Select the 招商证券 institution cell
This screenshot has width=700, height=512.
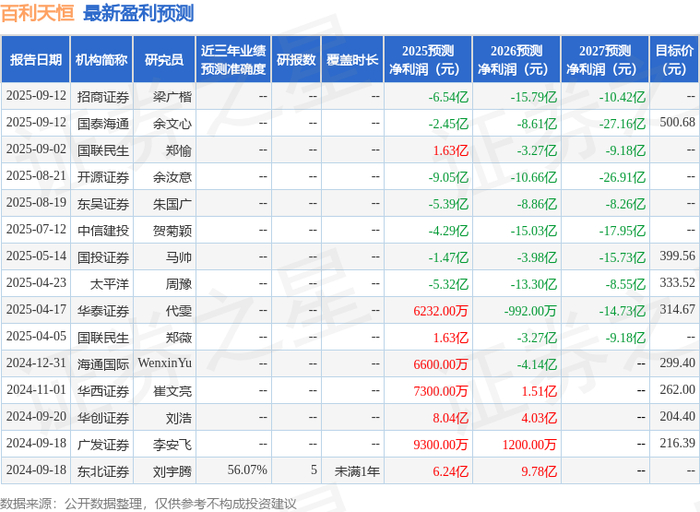pos(103,97)
